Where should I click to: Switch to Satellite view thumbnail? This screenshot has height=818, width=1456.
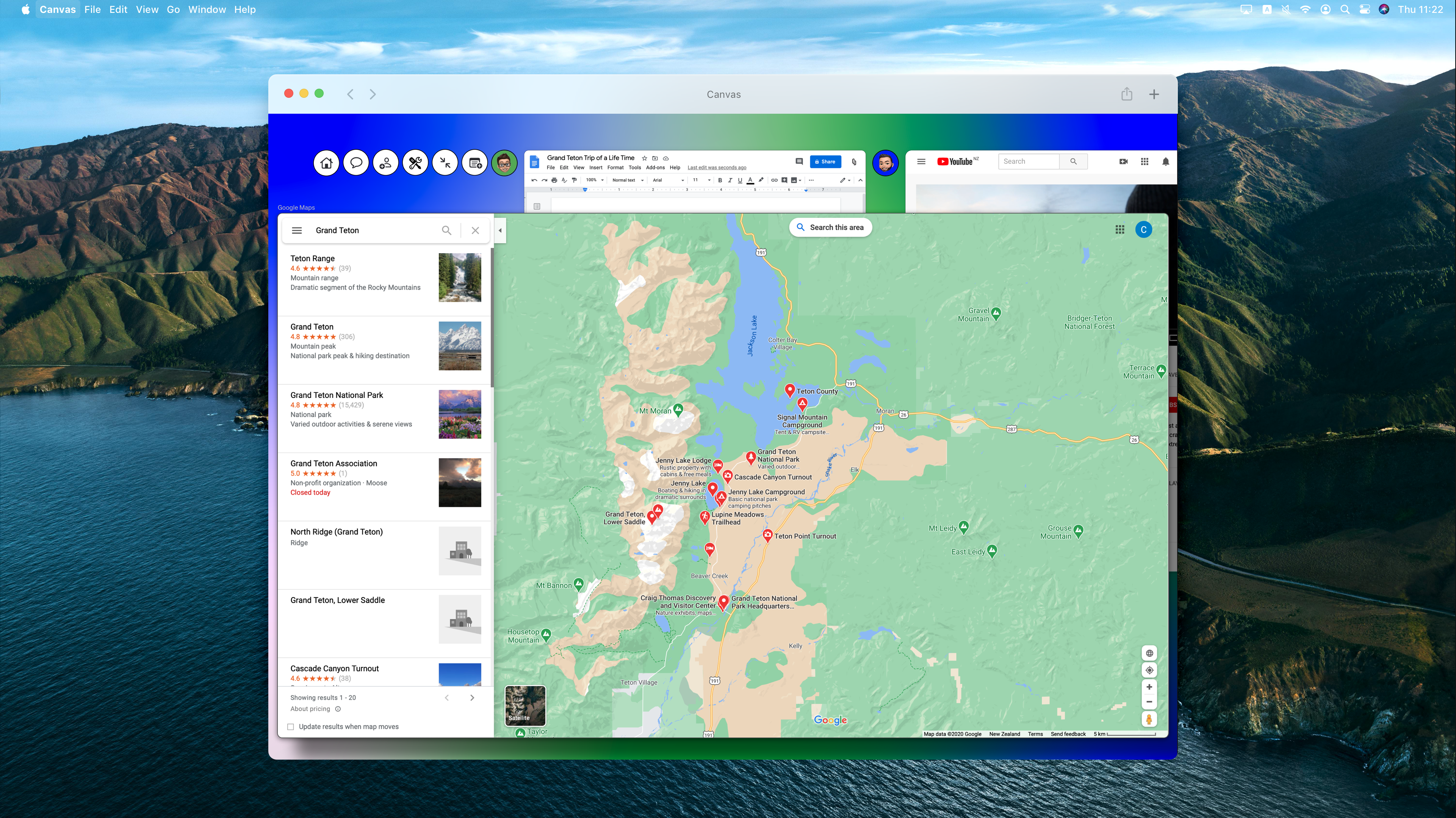pos(524,705)
